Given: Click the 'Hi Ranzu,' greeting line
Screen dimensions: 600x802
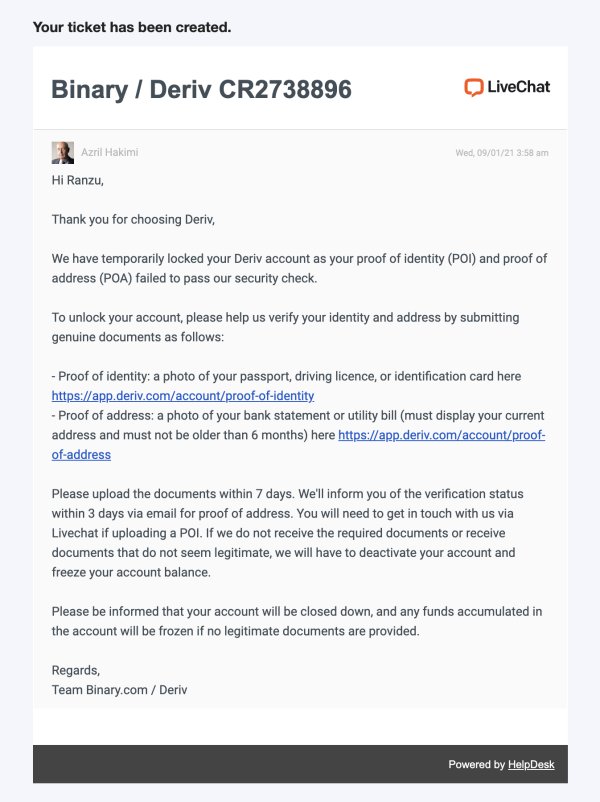Looking at the screenshot, I should (78, 180).
